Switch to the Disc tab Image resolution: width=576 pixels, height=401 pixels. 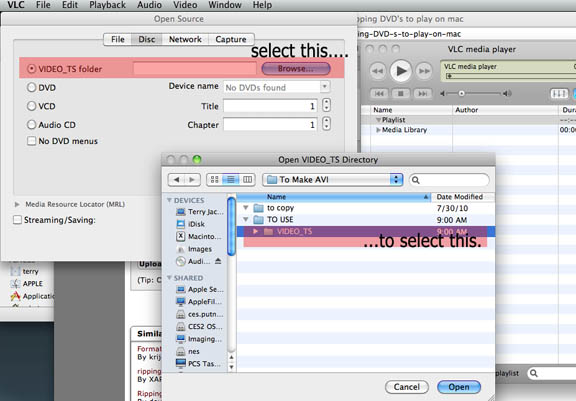point(147,39)
